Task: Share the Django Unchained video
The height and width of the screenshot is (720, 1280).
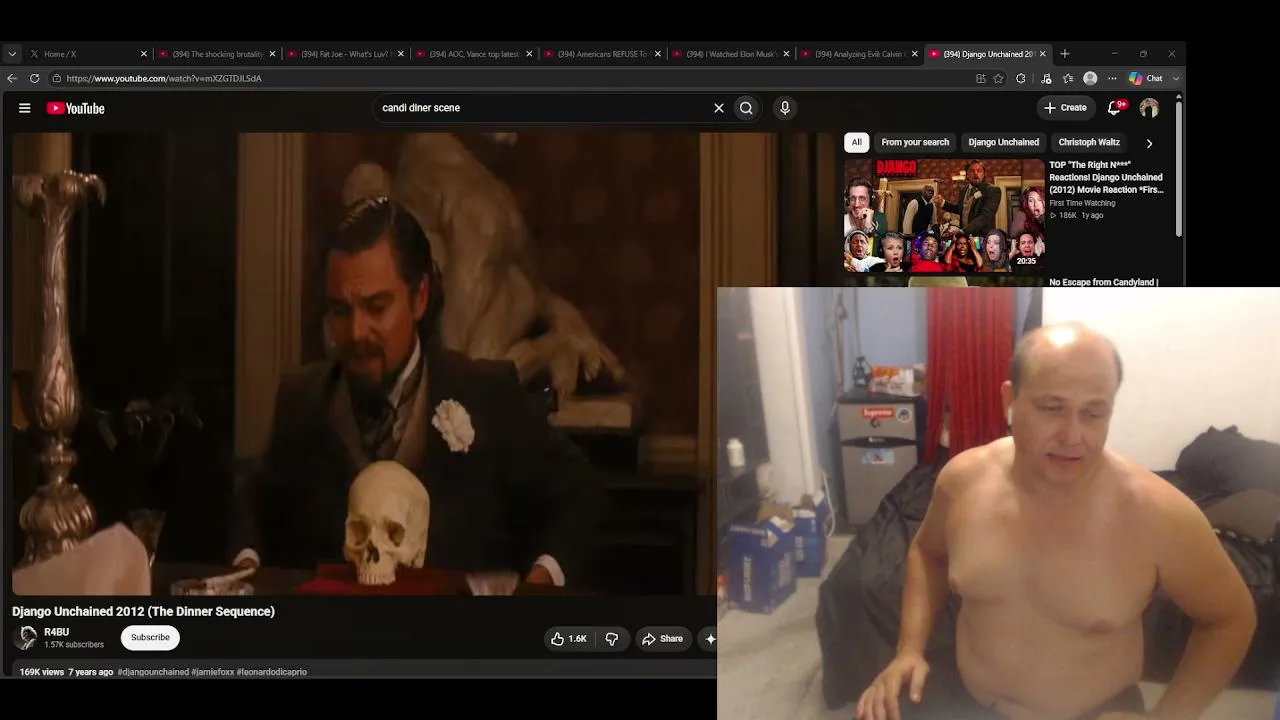Action: (662, 639)
